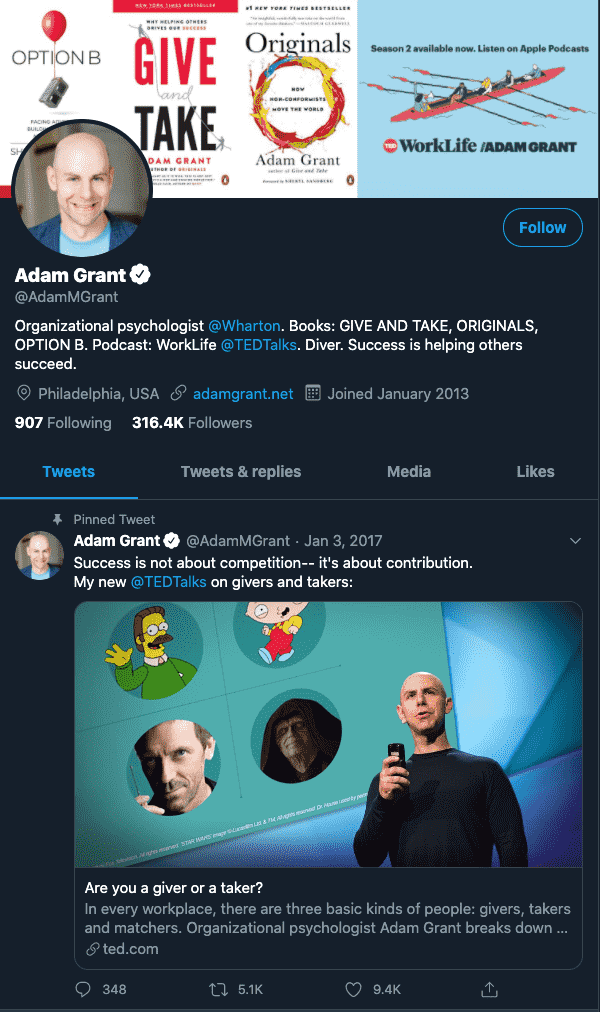Like the pinned tweet with heart icon
600x1012 pixels.
[x=353, y=989]
